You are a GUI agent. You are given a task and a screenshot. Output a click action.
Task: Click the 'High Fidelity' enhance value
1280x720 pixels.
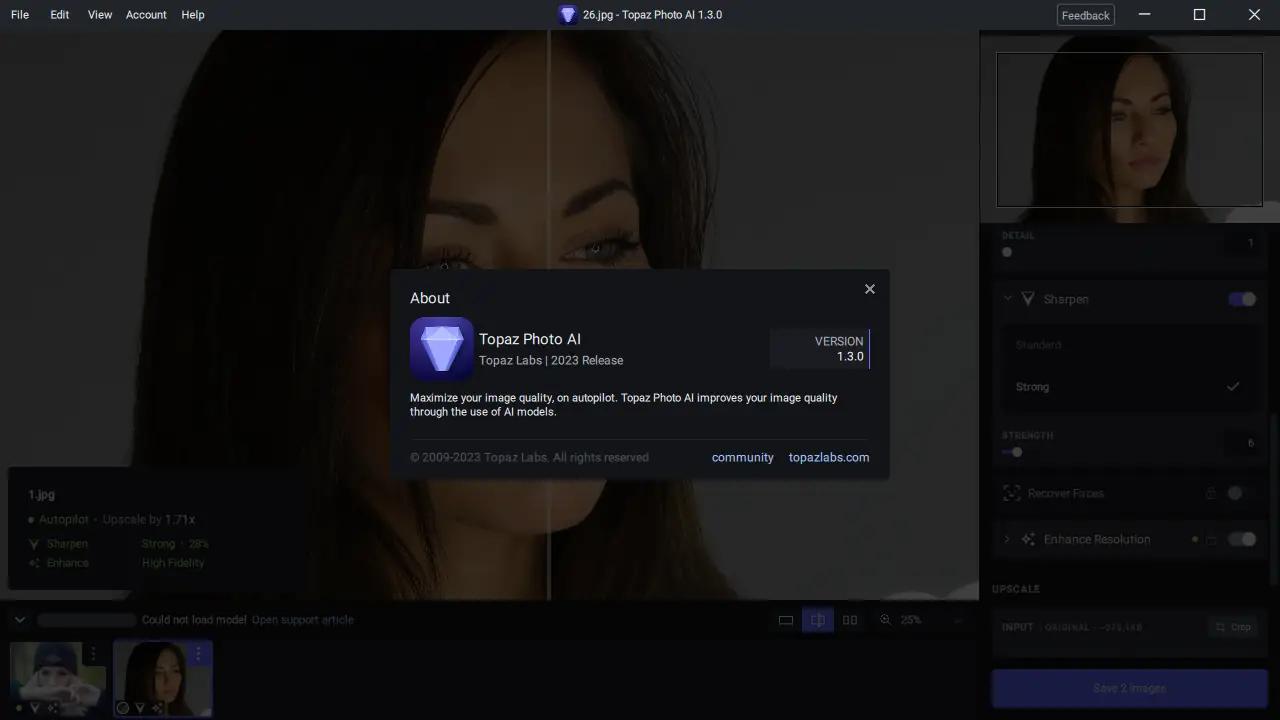pyautogui.click(x=173, y=563)
